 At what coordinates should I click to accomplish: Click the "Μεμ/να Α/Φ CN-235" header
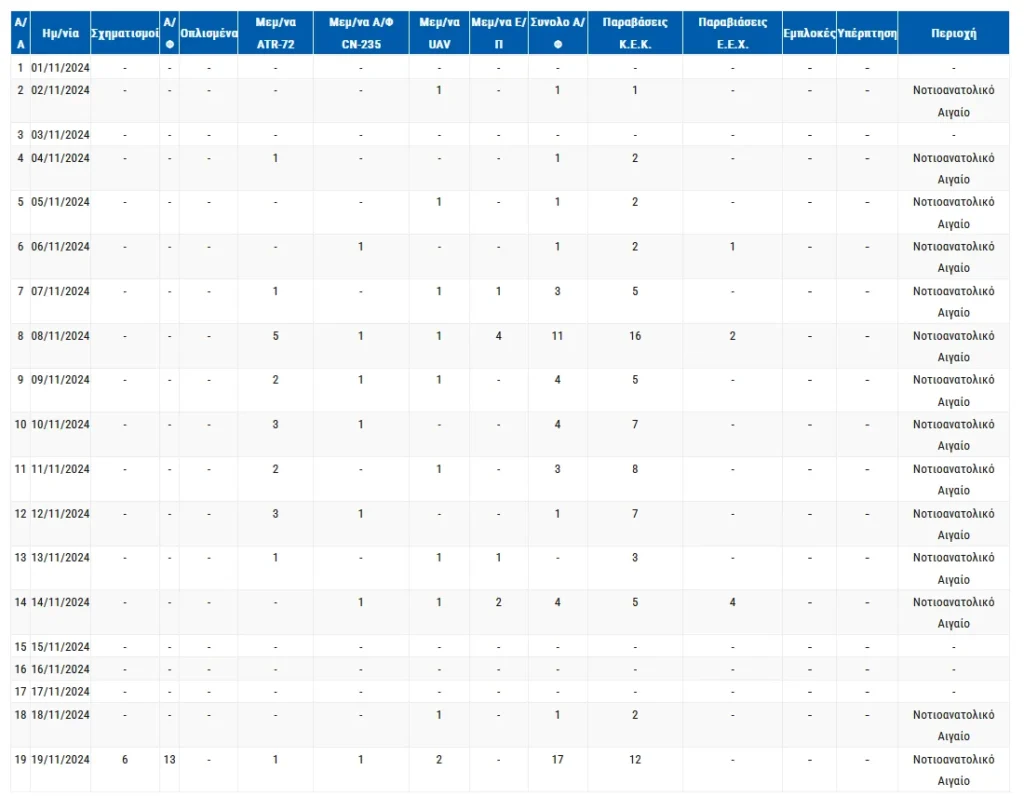[361, 33]
